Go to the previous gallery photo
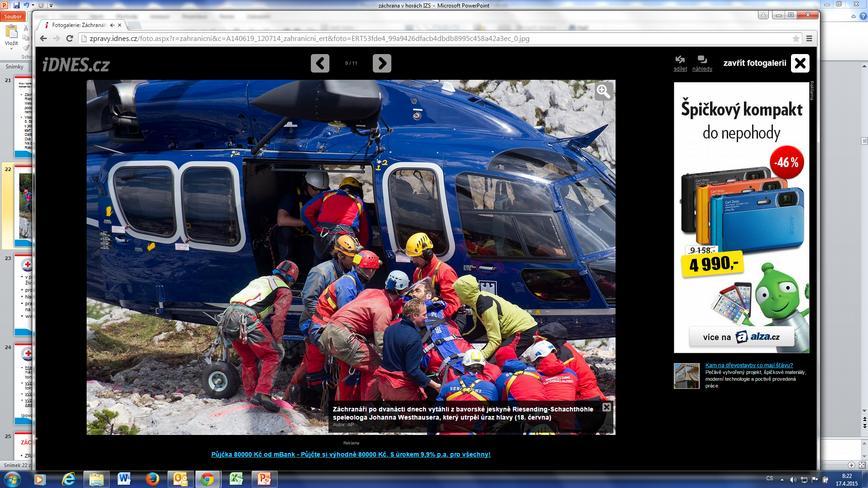 click(320, 63)
